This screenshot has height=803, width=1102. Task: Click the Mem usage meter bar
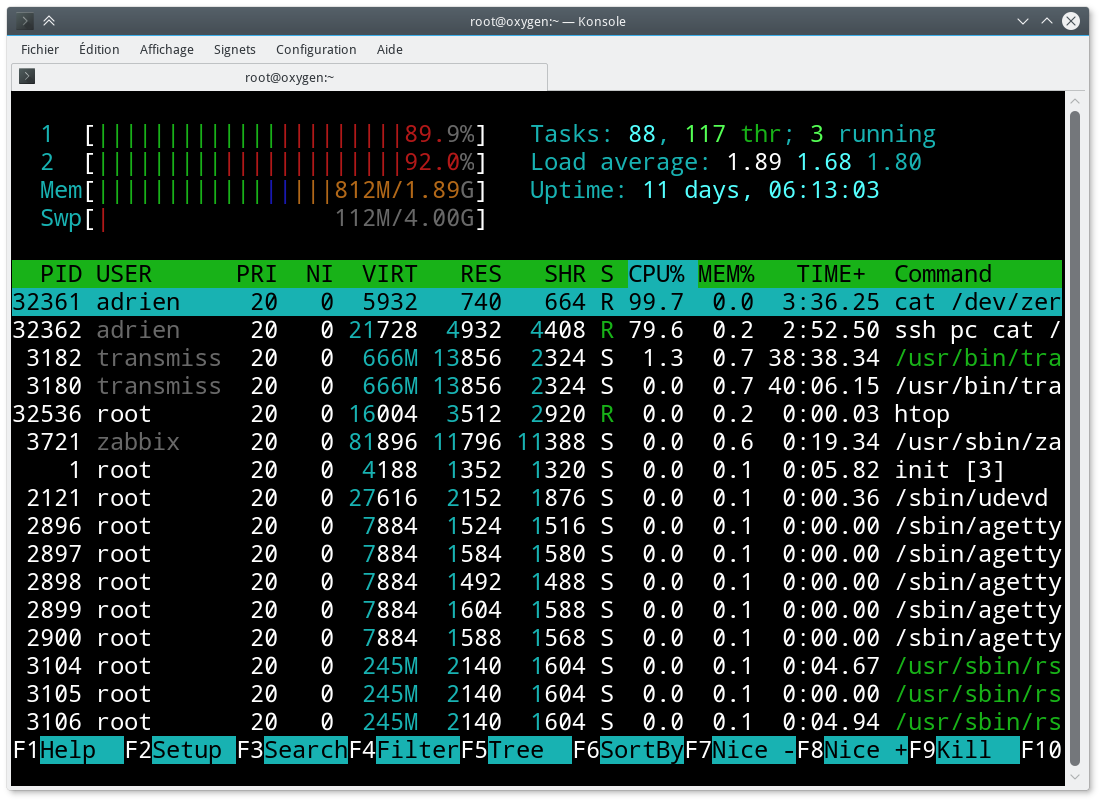click(285, 190)
